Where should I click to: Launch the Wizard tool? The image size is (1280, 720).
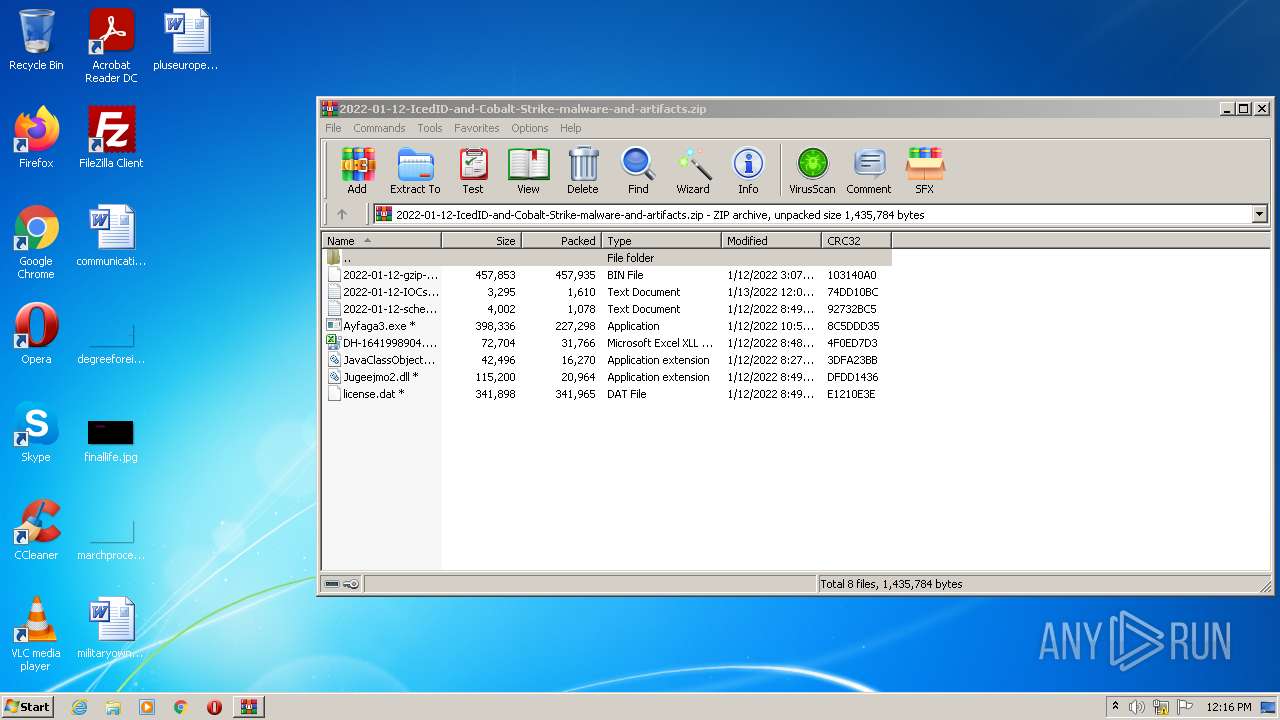[x=693, y=171]
